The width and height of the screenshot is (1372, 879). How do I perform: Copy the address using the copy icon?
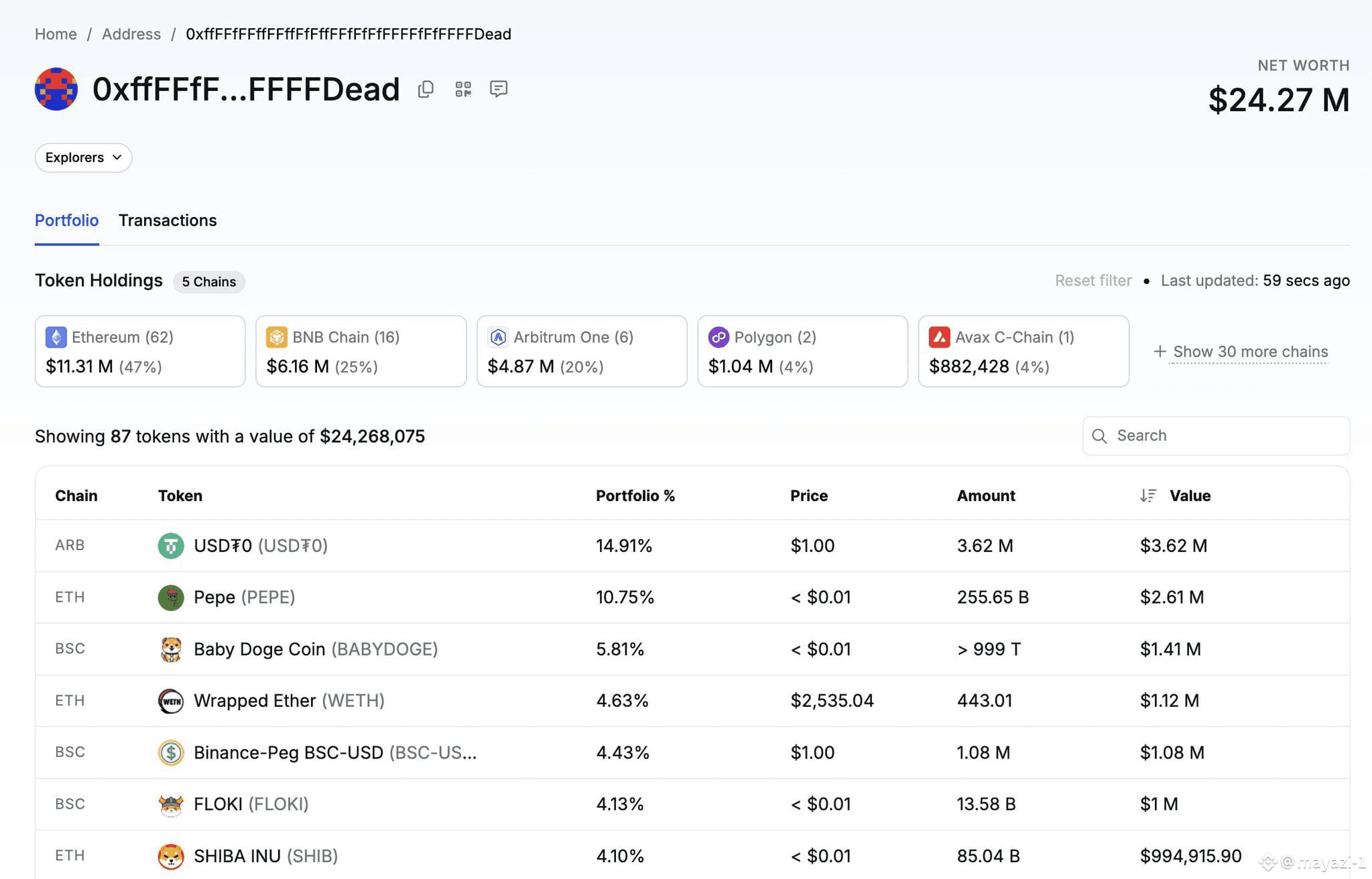[426, 89]
